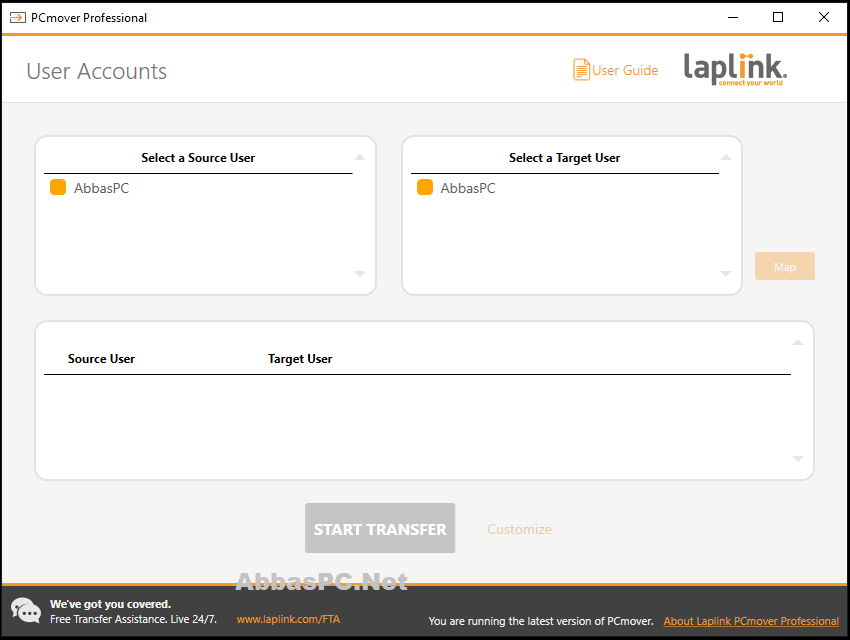Click the latest version status message

(x=541, y=621)
